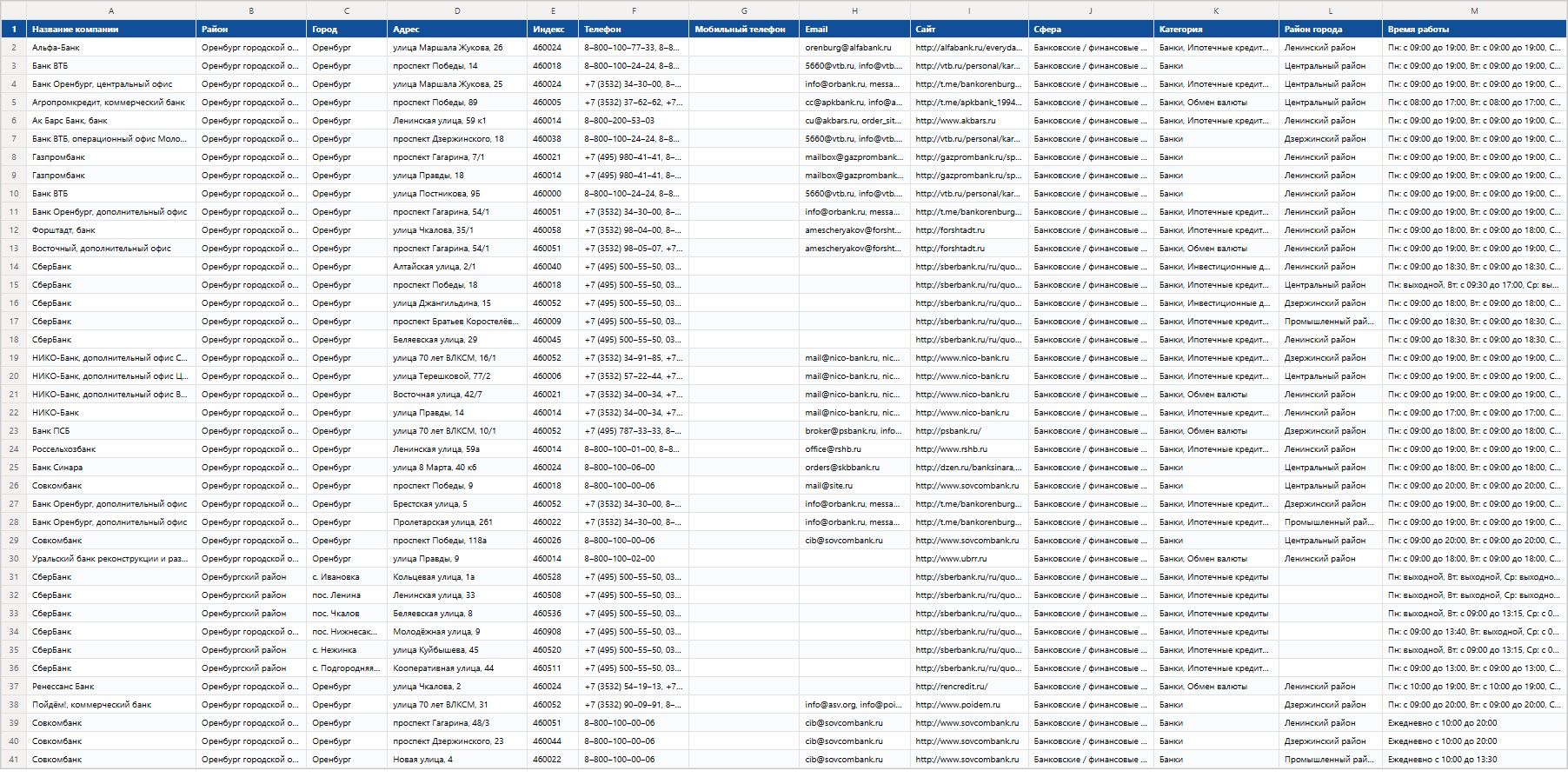Viewport: 1568px width, 784px height.
Task: Click the "Телефон" header cell
Action: (634, 29)
